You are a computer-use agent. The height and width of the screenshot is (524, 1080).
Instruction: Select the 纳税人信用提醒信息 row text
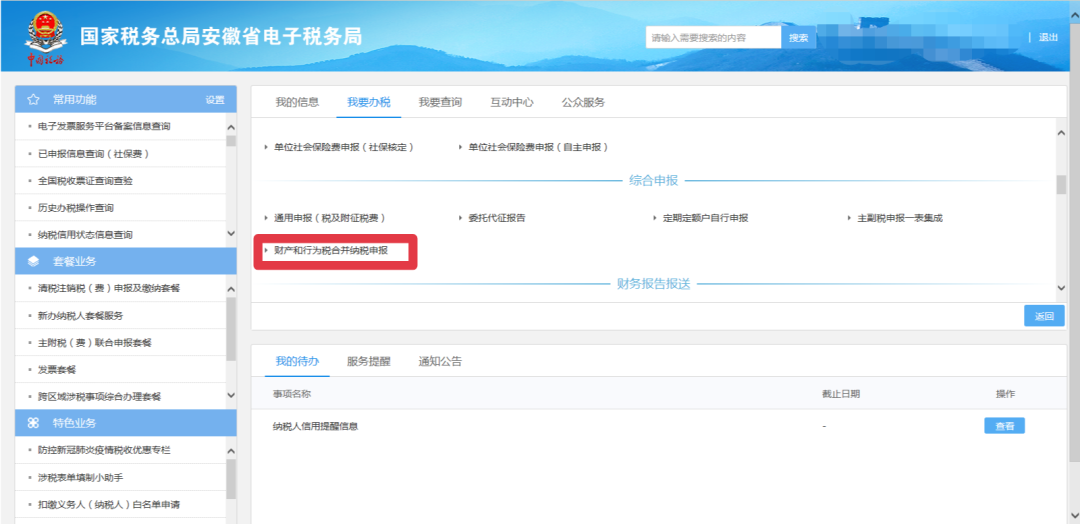coord(315,427)
